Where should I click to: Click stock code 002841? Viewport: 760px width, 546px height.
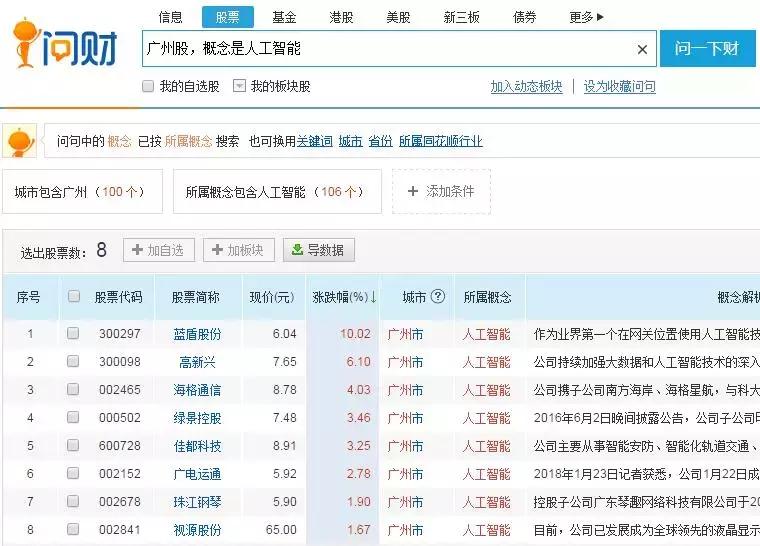(120, 530)
